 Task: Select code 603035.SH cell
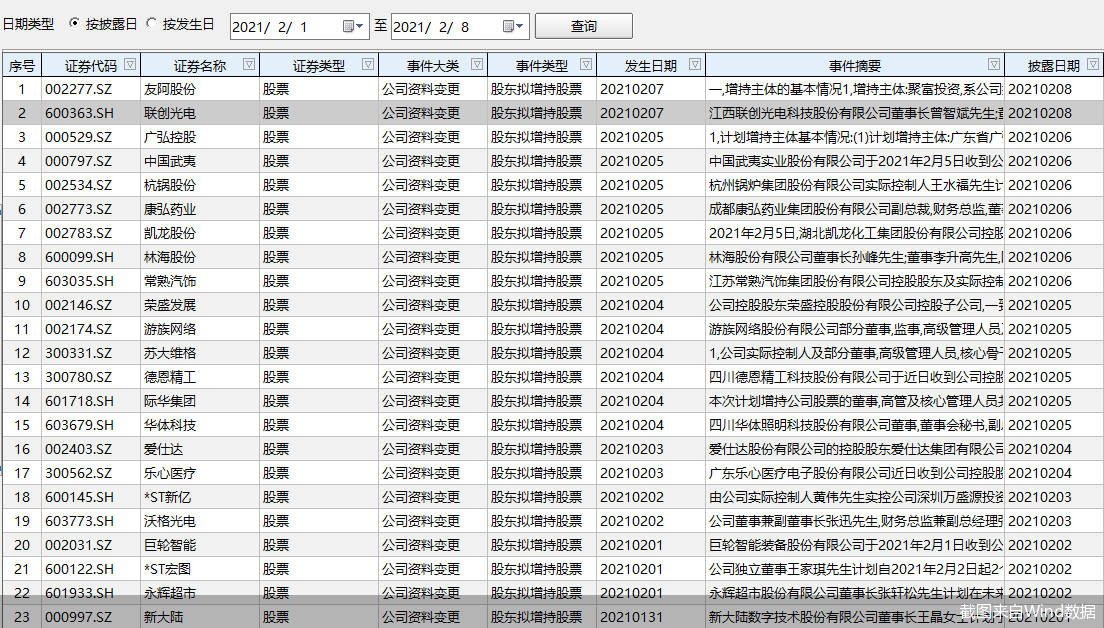[x=91, y=281]
